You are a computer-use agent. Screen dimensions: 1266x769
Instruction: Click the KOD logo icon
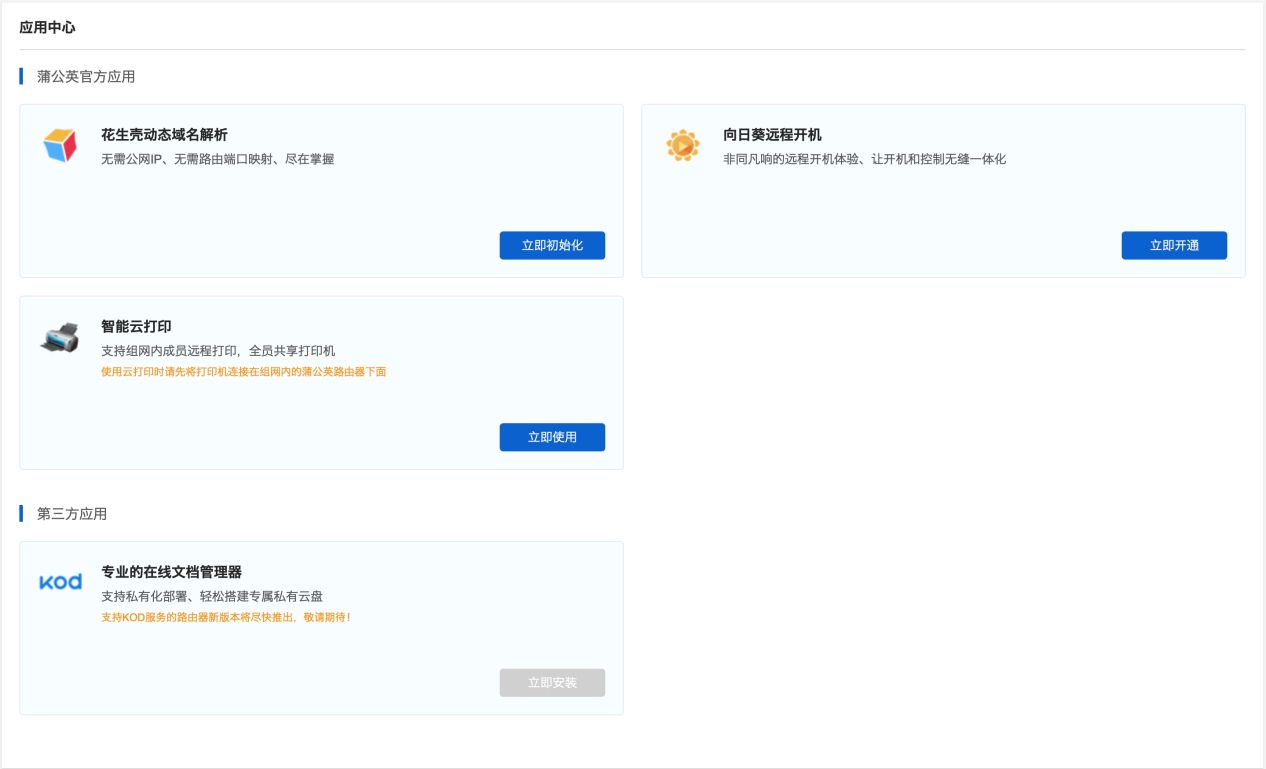pos(60,582)
